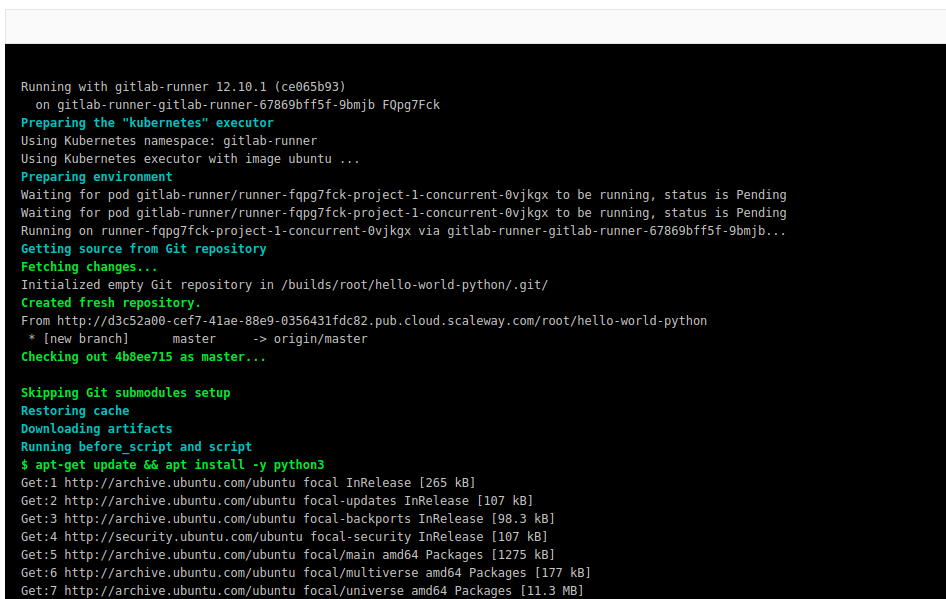Click the 'Checking out 4b8ee715 as master...' line
Image resolution: width=946 pixels, height=599 pixels.
143,357
